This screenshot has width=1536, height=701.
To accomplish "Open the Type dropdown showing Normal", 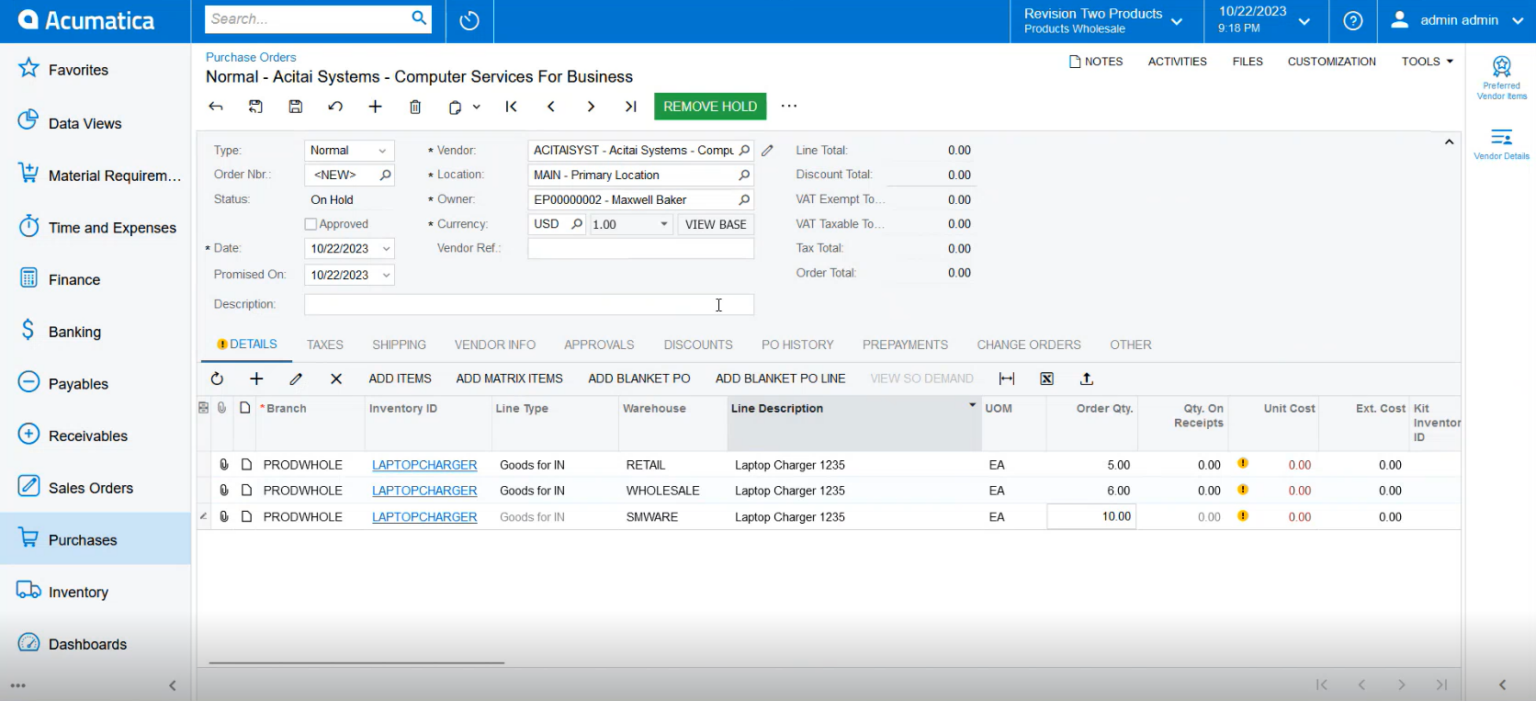I will (385, 150).
